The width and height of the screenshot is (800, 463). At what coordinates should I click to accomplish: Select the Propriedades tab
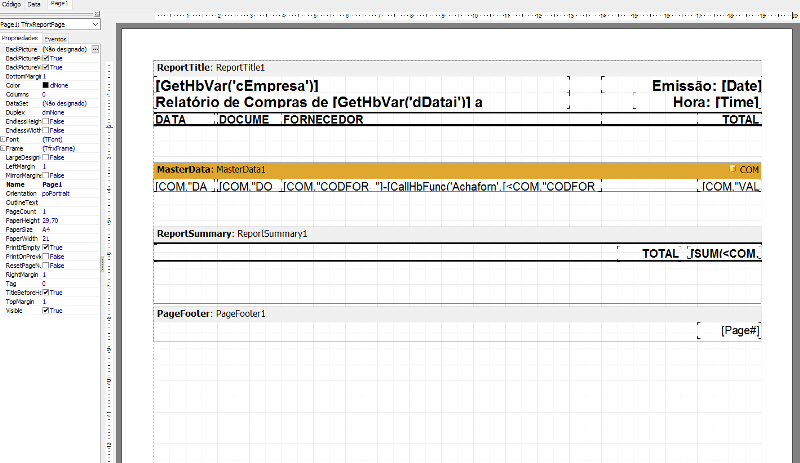(x=20, y=37)
